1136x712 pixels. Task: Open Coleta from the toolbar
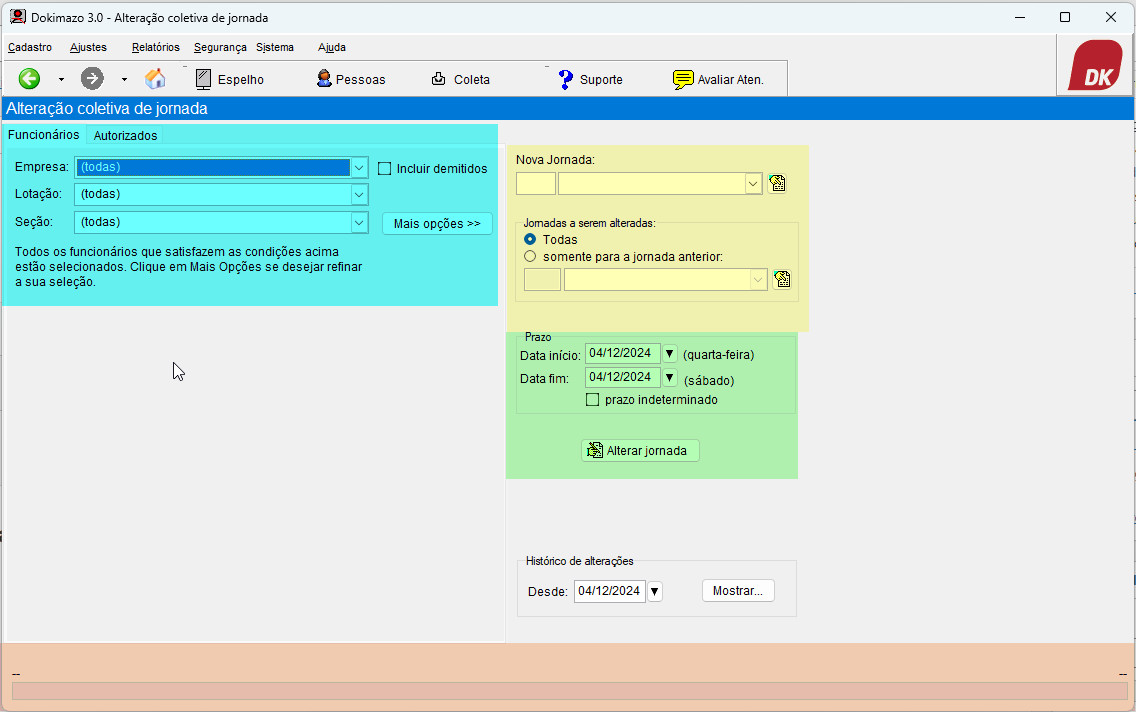pos(460,79)
